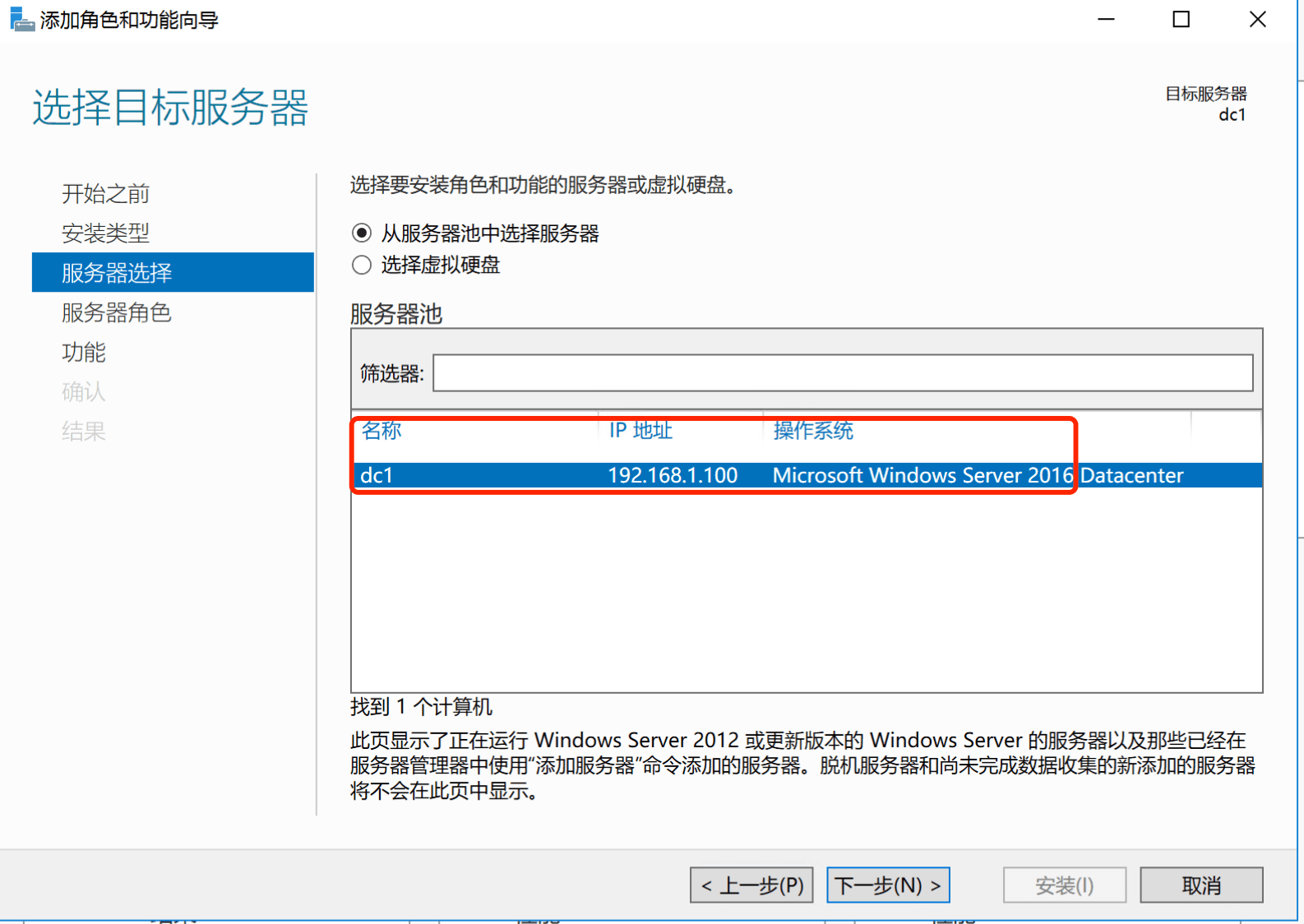Focus the 筛选器 filter text box
The width and height of the screenshot is (1304, 924).
pos(842,373)
